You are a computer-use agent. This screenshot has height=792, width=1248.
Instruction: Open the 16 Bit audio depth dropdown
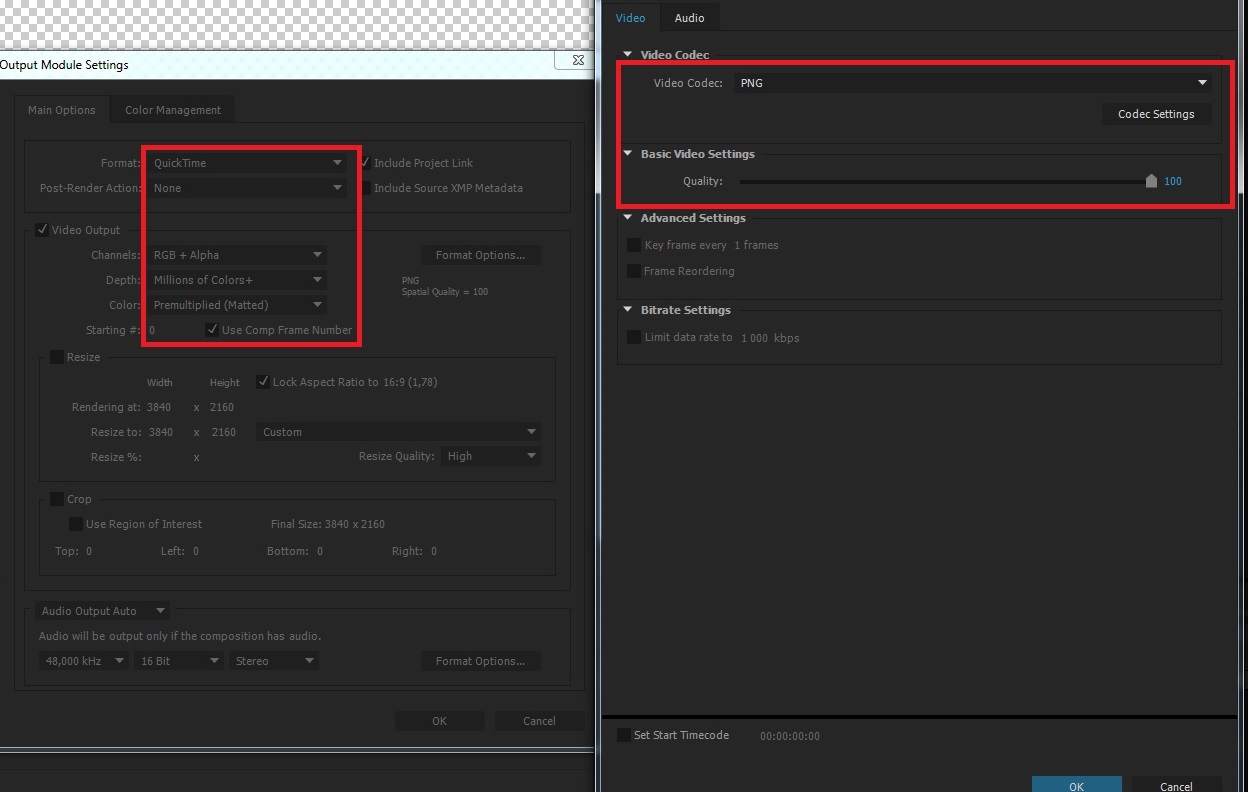[179, 661]
